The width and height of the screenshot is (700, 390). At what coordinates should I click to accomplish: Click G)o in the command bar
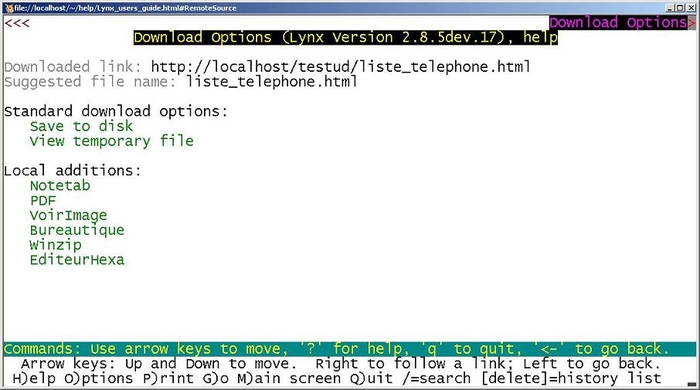click(x=215, y=378)
